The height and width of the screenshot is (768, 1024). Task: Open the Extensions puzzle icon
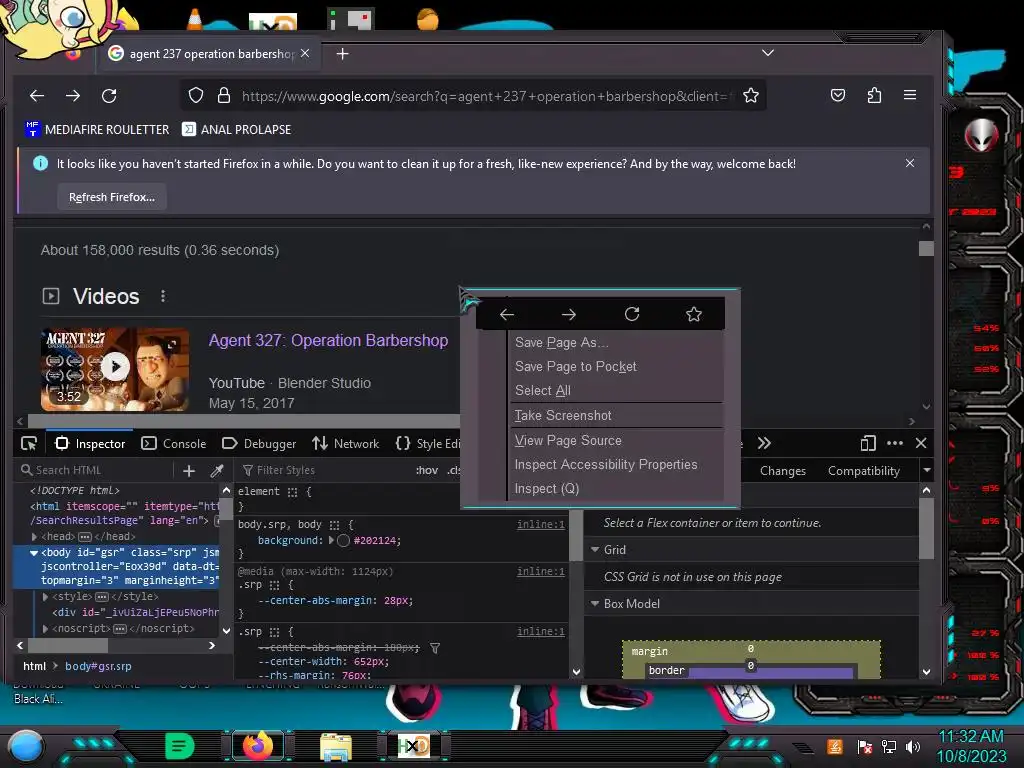874,96
